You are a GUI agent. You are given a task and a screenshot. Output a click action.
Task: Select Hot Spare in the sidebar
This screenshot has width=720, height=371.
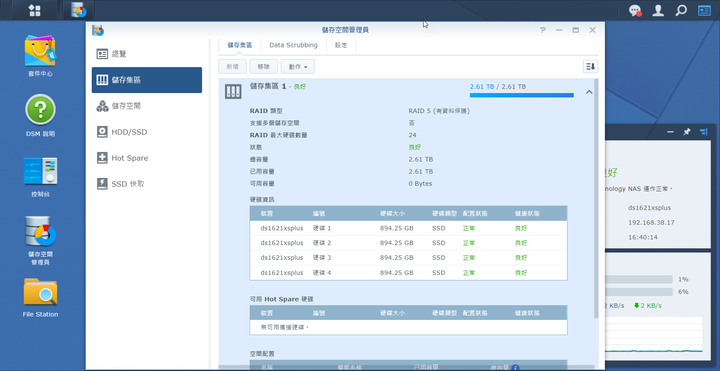point(147,158)
